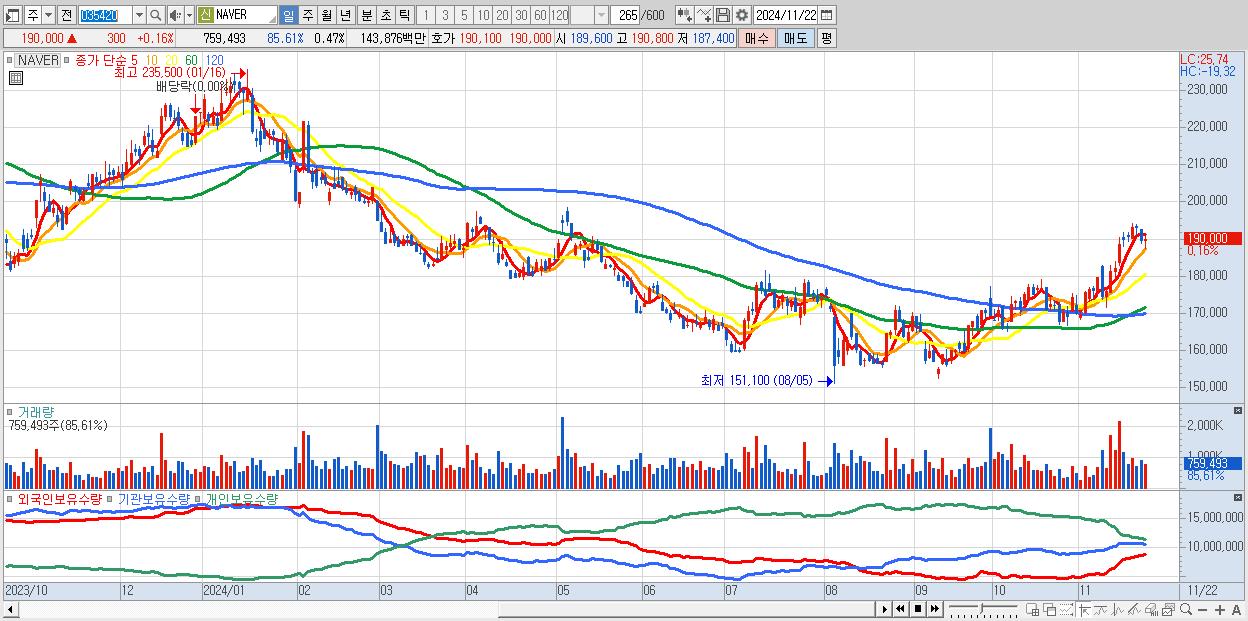Click the magnifier zoom icon at bottom

(x=1186, y=609)
